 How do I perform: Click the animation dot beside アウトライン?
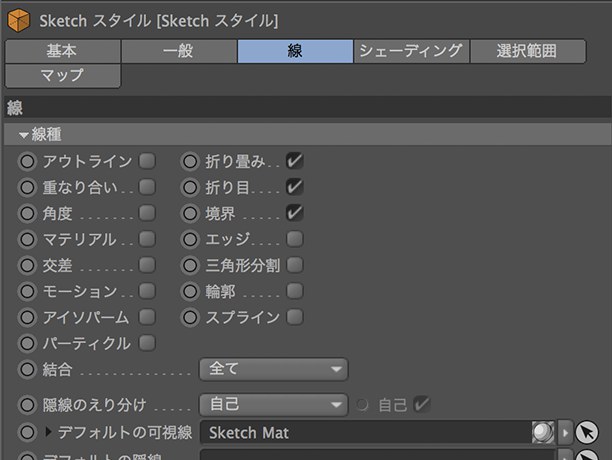27,161
